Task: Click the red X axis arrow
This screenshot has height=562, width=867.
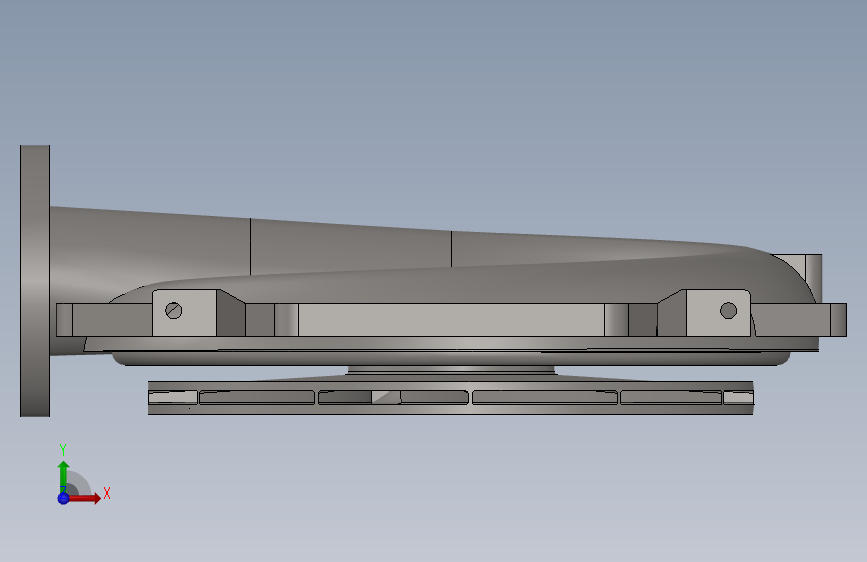Action: 84,498
